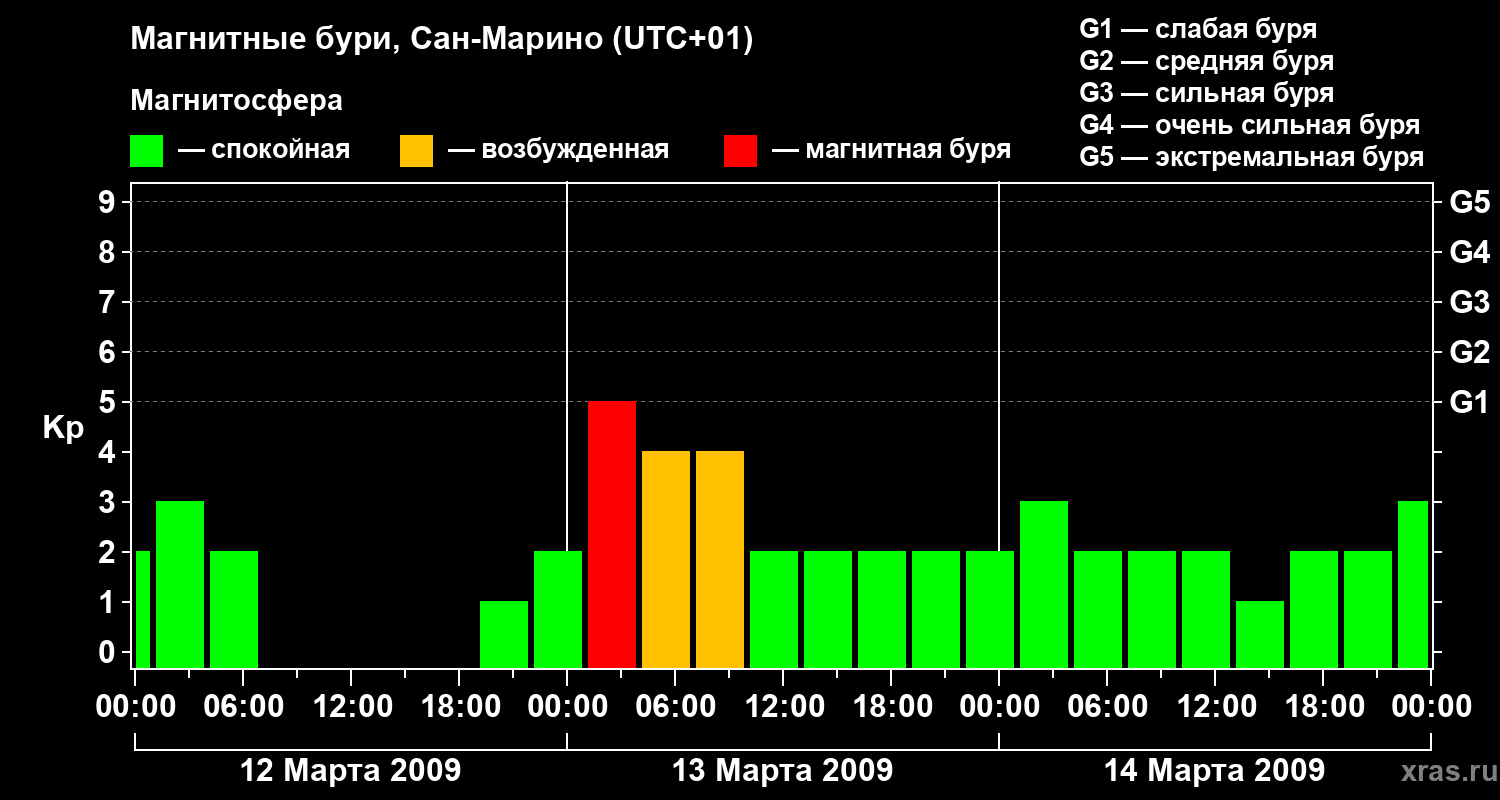Click the '12 Марта 2009' date label

coord(351,771)
